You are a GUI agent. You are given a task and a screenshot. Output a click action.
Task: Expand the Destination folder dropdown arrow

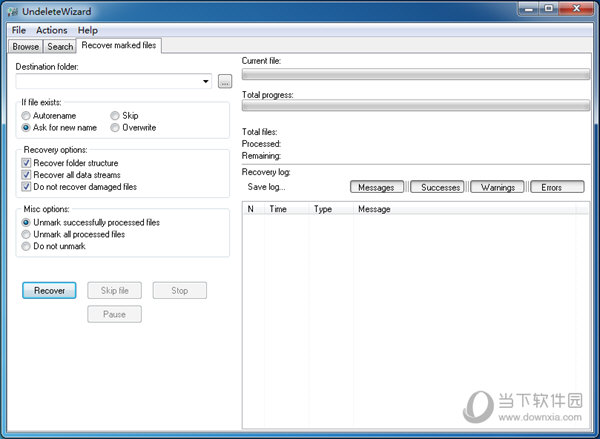(205, 81)
